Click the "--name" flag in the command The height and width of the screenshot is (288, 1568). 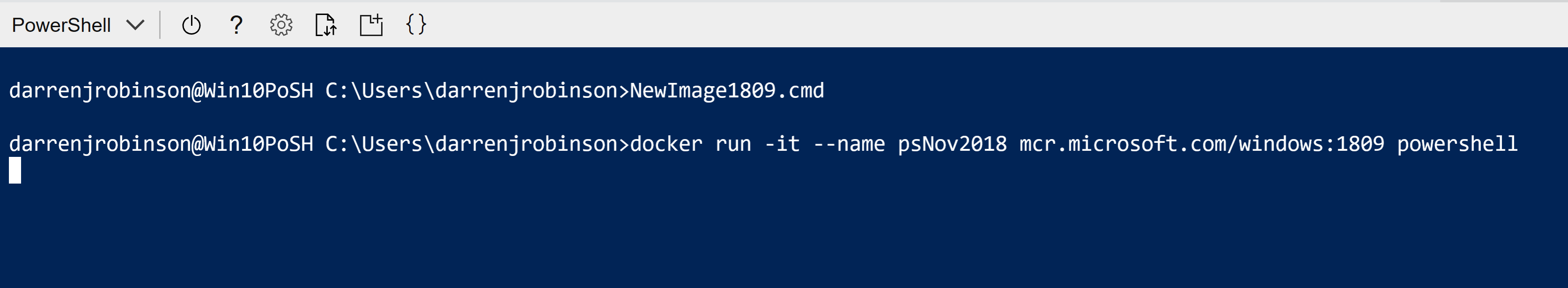point(848,144)
